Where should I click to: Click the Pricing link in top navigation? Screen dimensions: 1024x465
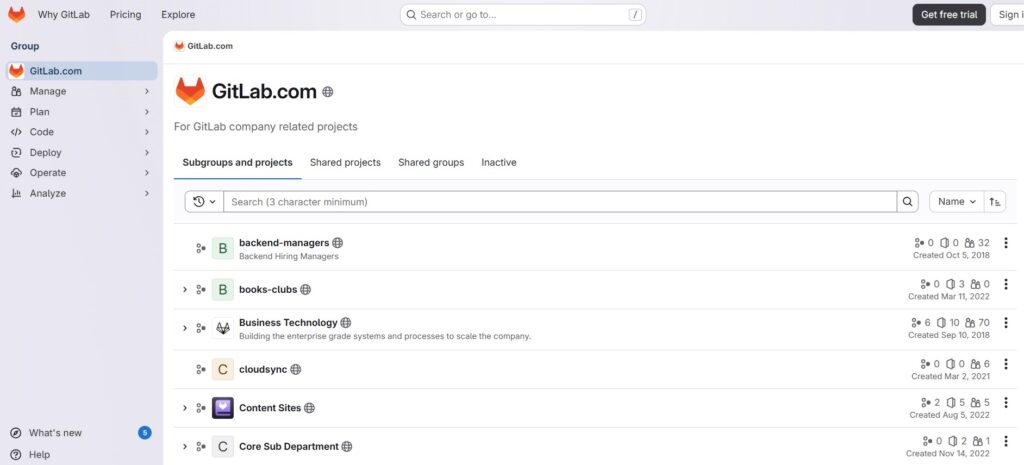tap(125, 15)
